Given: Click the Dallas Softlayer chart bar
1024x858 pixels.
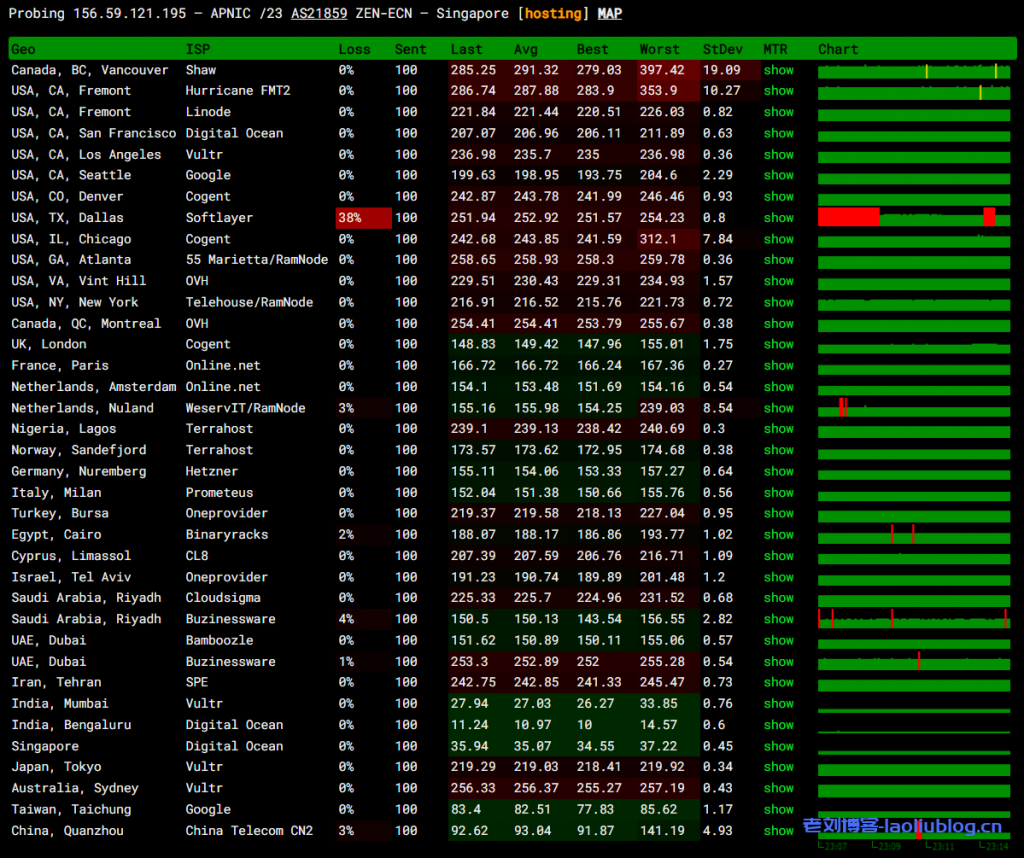Looking at the screenshot, I should [913, 217].
